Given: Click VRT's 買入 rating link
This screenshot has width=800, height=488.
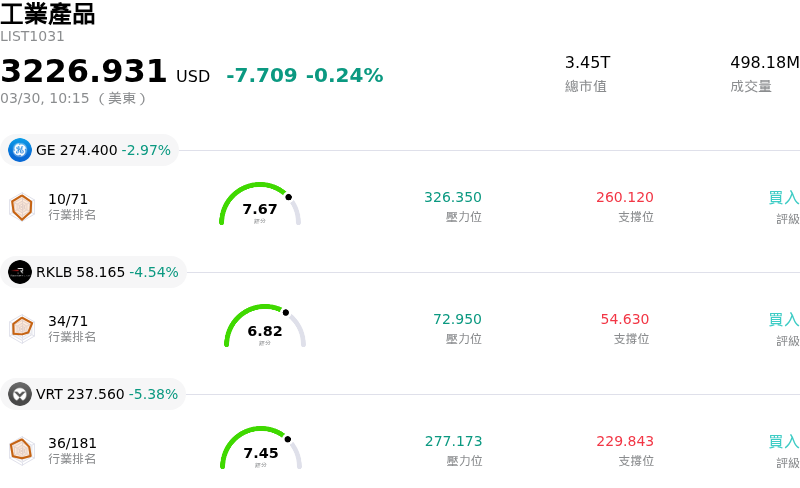Looking at the screenshot, I should pyautogui.click(x=783, y=442).
